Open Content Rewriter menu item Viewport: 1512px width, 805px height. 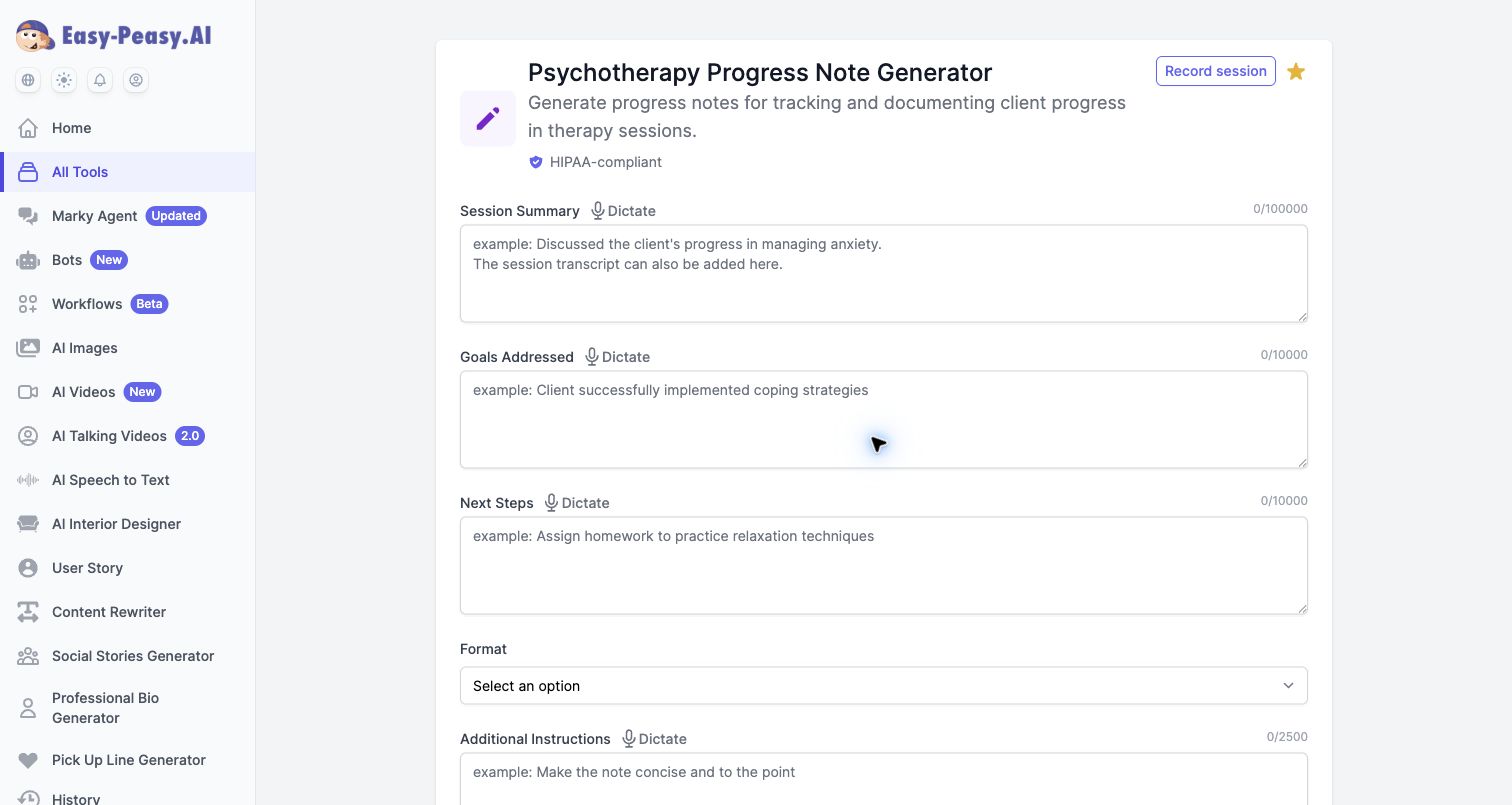pyautogui.click(x=128, y=612)
